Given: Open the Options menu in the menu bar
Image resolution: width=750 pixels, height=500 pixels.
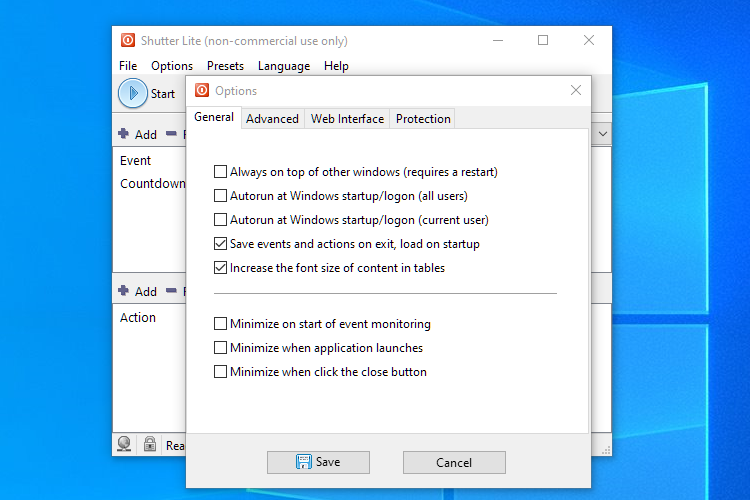Looking at the screenshot, I should coord(172,66).
